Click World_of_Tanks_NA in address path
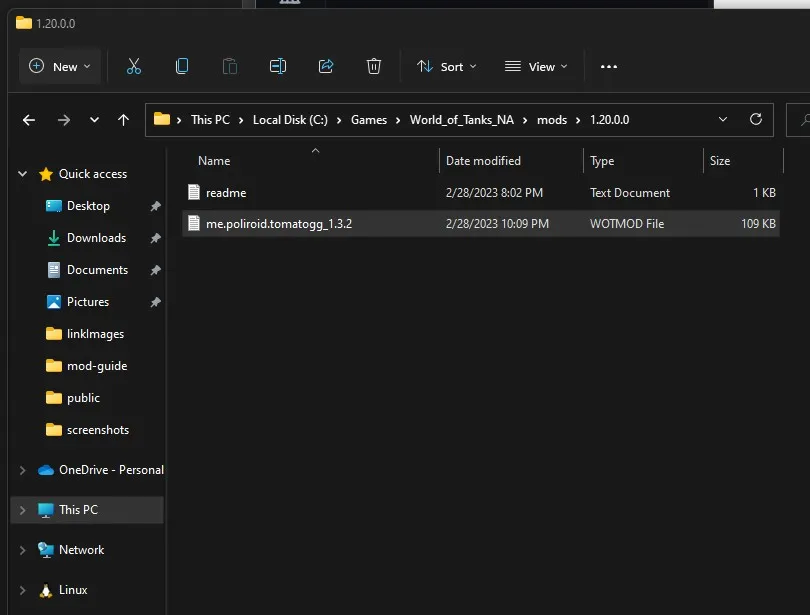This screenshot has width=810, height=615. pos(463,120)
